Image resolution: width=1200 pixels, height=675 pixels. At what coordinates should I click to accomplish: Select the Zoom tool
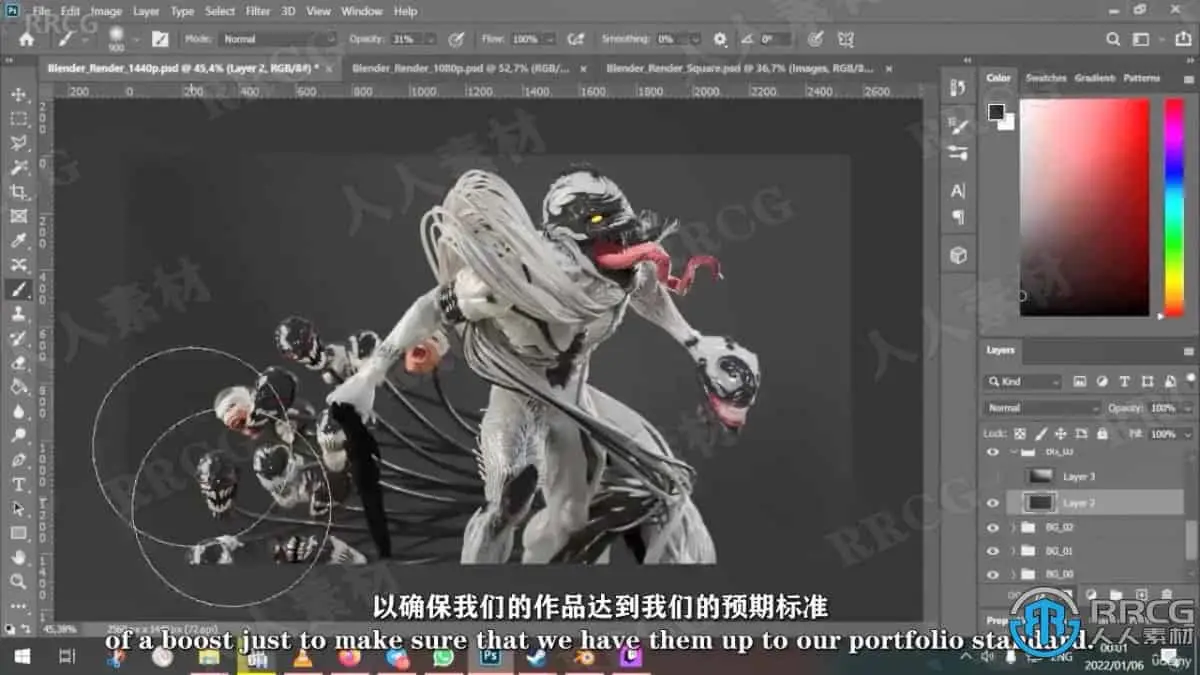pyautogui.click(x=19, y=581)
